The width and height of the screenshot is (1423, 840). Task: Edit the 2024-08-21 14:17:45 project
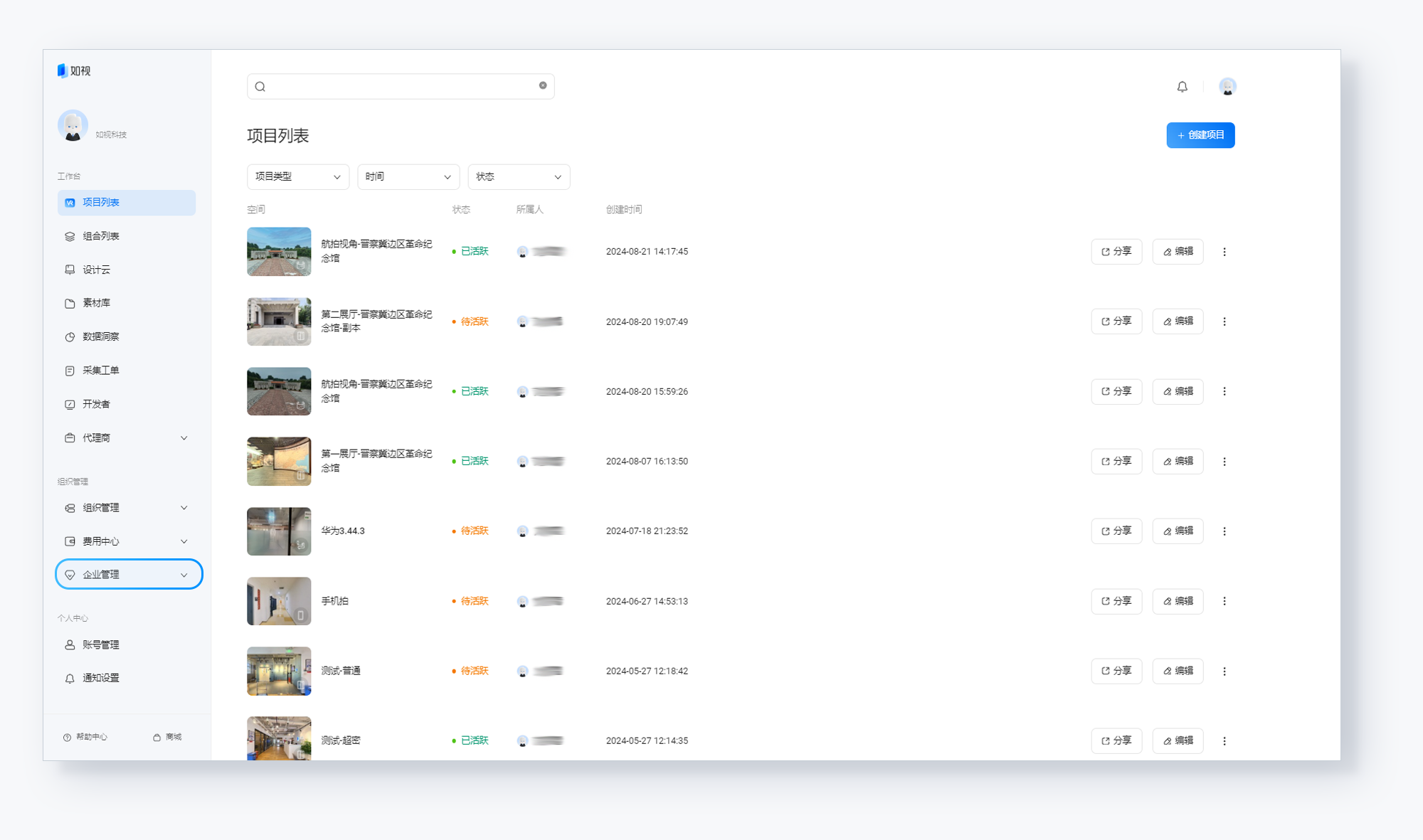[x=1178, y=252]
